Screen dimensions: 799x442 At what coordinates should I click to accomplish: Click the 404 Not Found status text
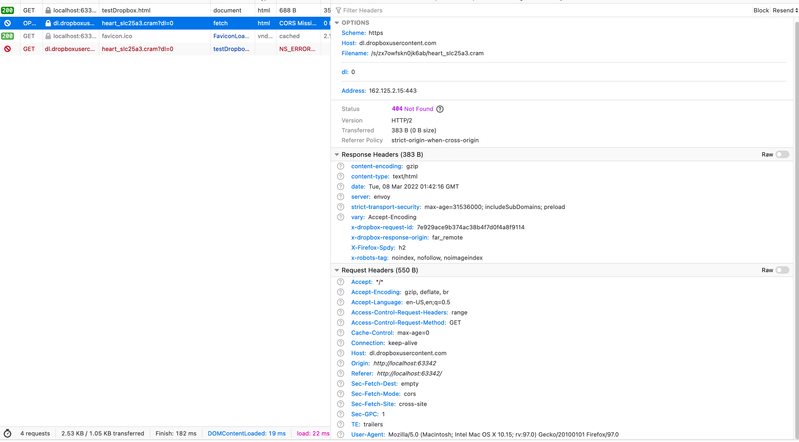tap(412, 109)
